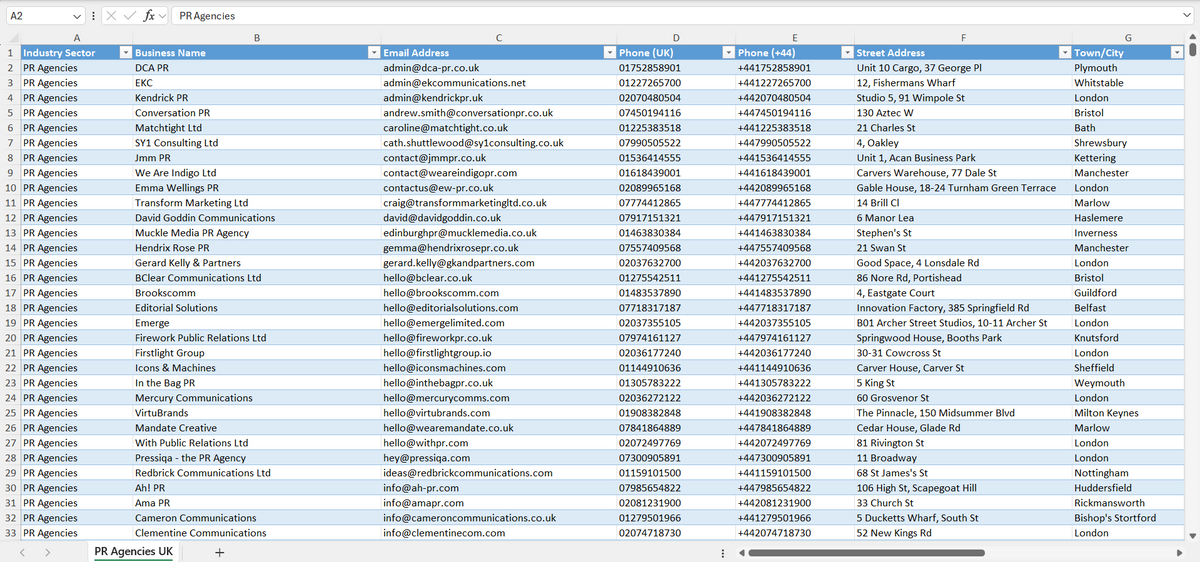Click the dots handle beside Name Box

93,17
